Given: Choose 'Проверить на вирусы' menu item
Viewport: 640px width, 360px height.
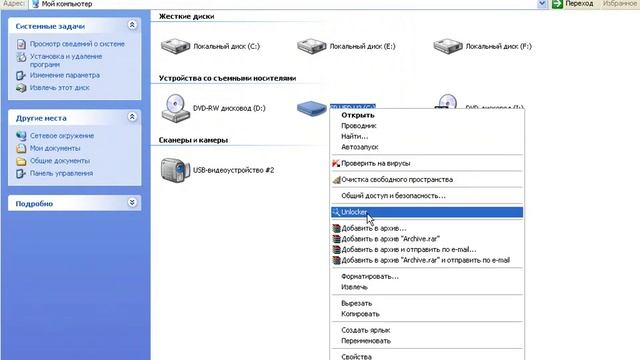Looking at the screenshot, I should pyautogui.click(x=427, y=163).
